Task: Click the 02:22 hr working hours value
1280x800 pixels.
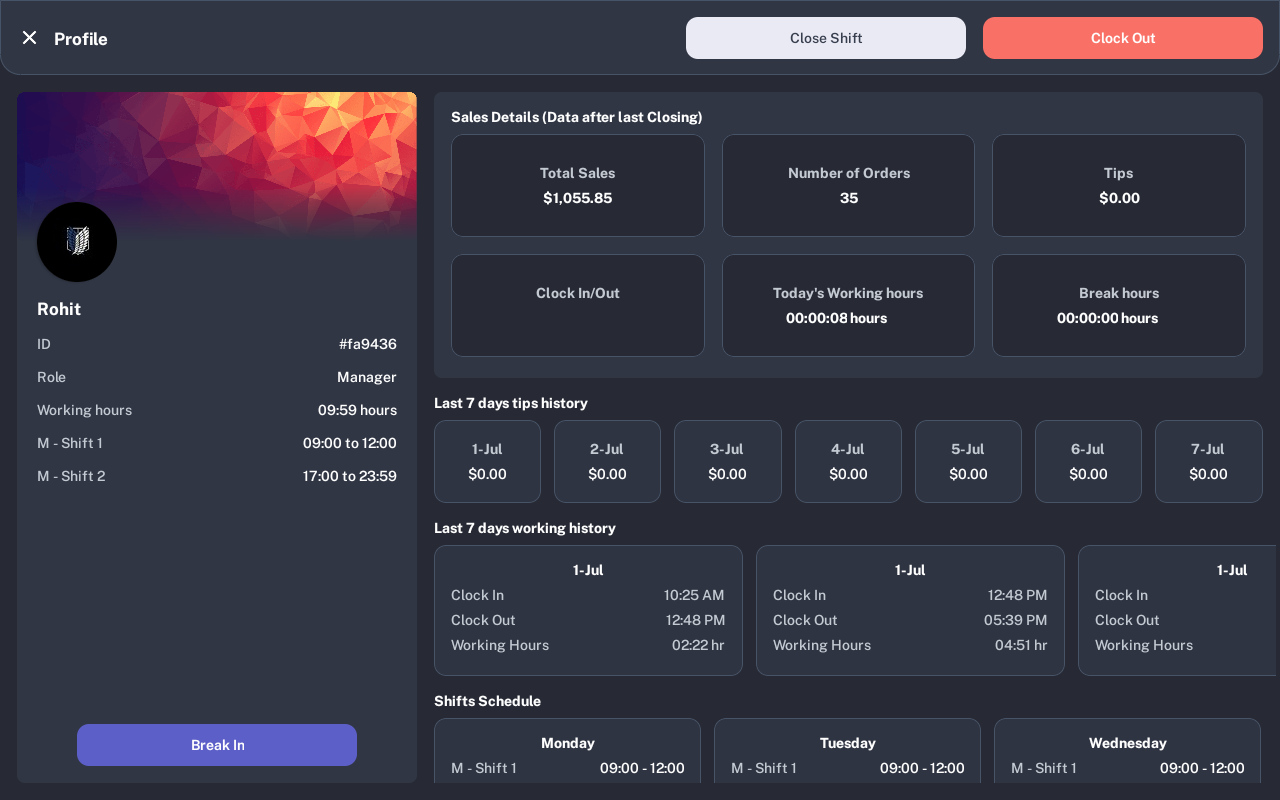Action: [x=698, y=645]
